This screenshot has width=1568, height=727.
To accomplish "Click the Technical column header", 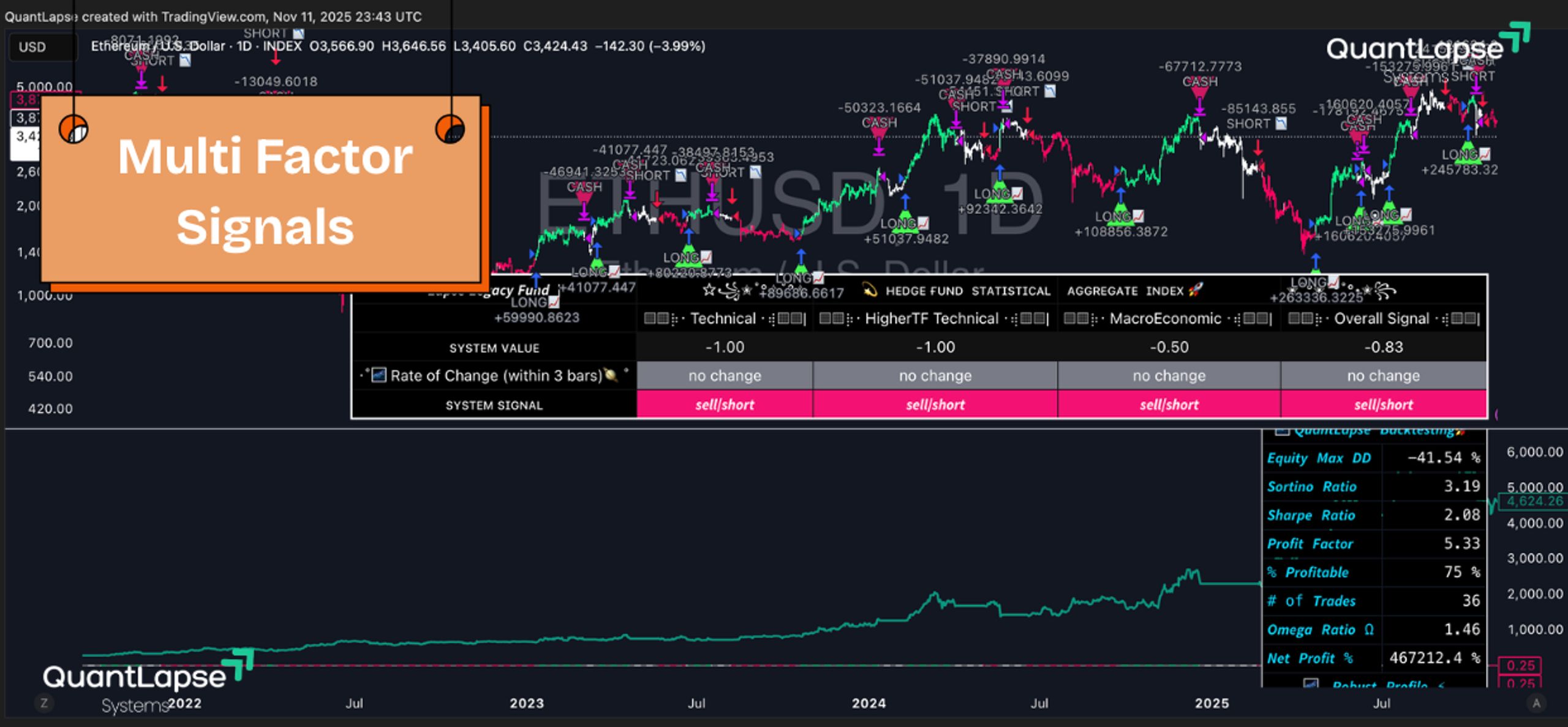I will click(725, 318).
